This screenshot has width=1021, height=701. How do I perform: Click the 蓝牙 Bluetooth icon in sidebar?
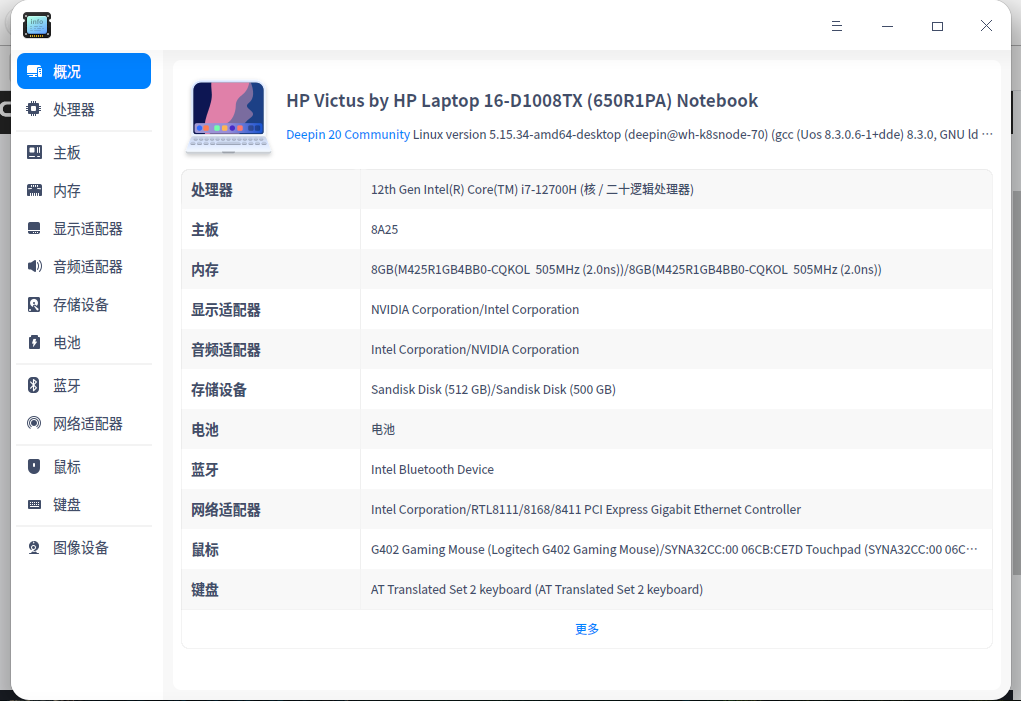pos(34,385)
